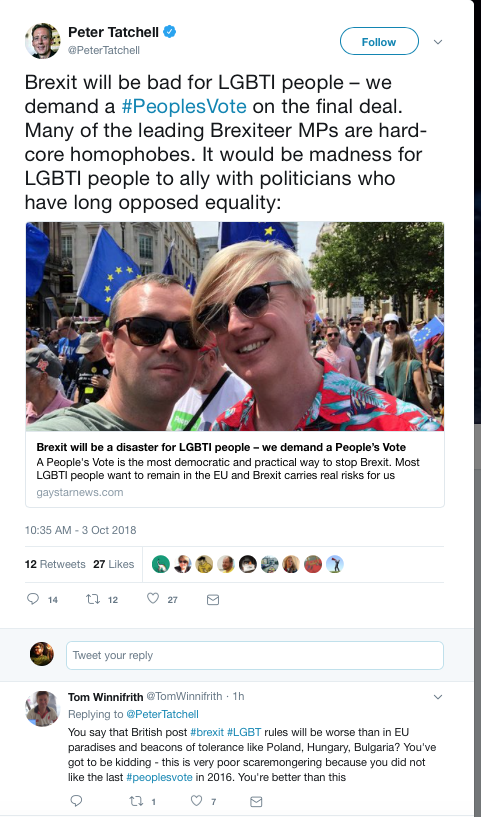Viewport: 481px width, 817px height.
Task: Click the verified badge next to Peter Tatchell
Action: (x=170, y=32)
